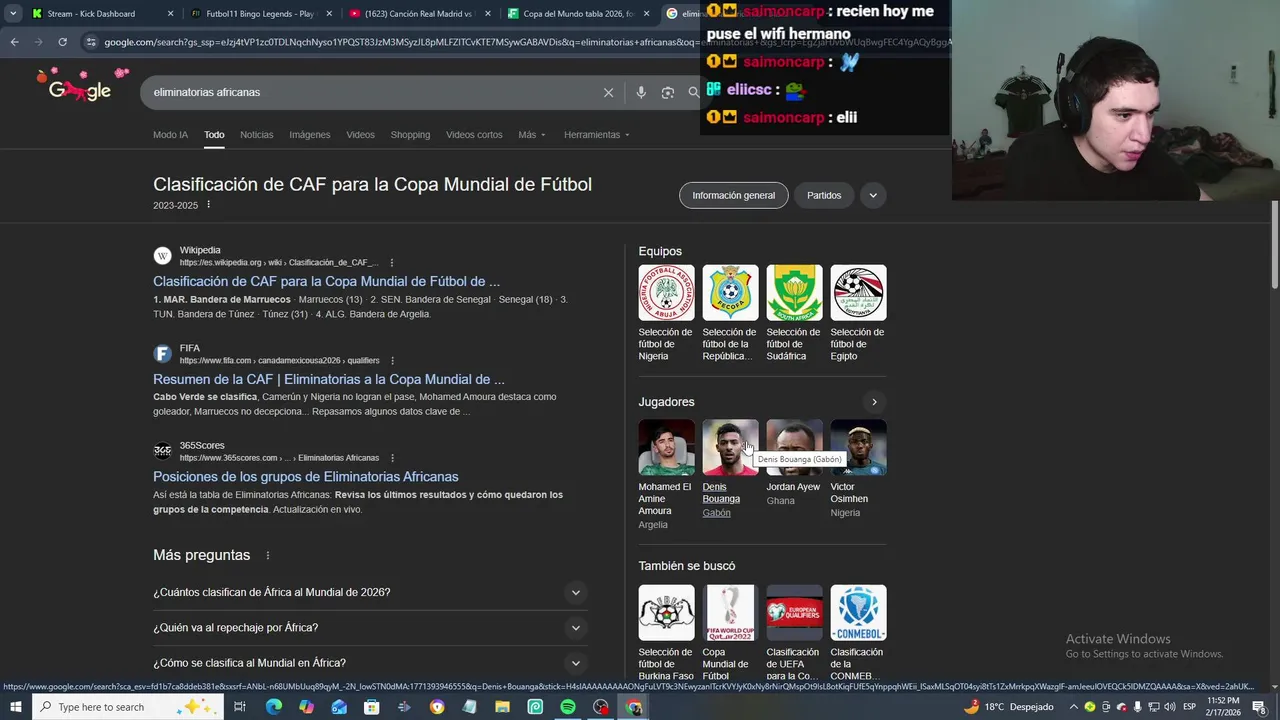Start voice search with microphone
Screen dimensions: 1280x720
pyautogui.click(x=641, y=92)
